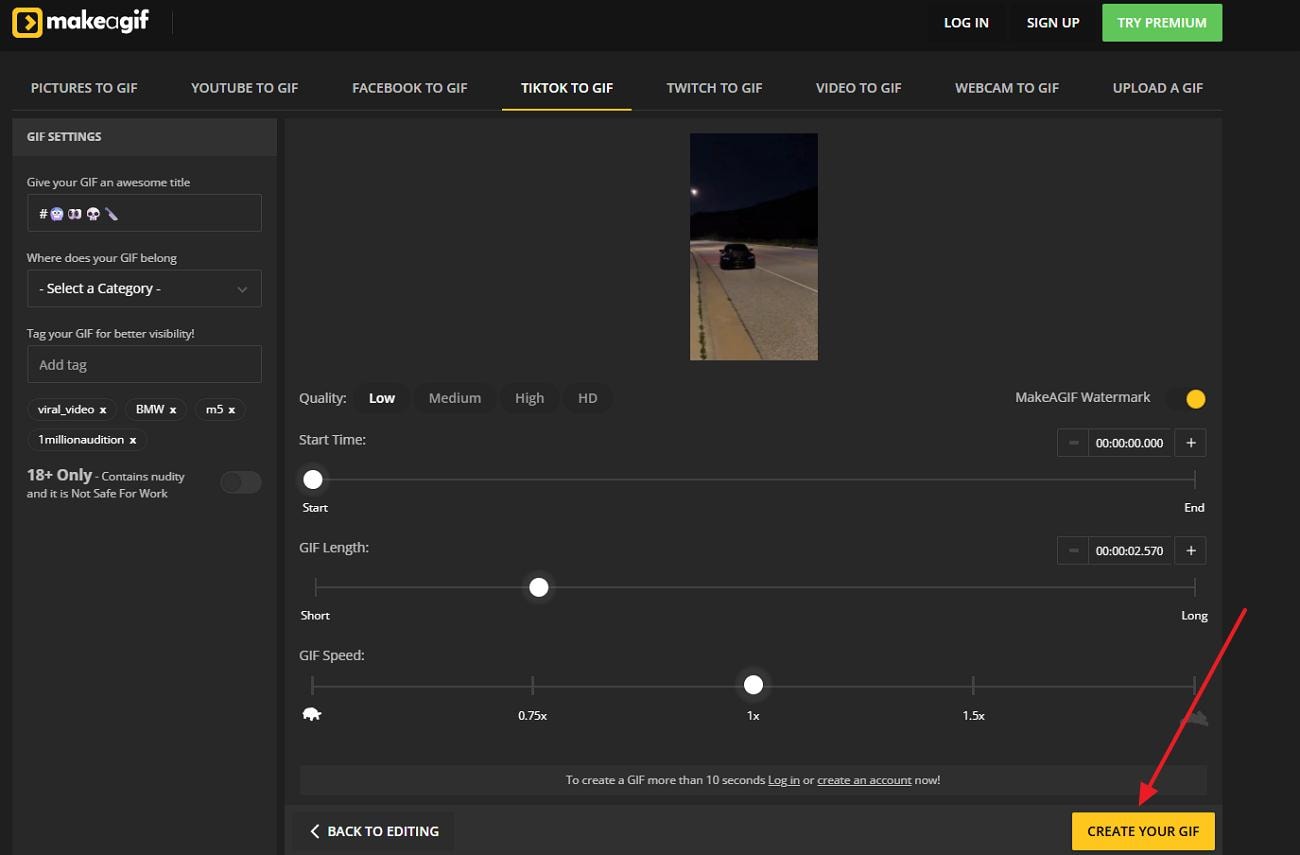This screenshot has height=855, width=1300.
Task: Click the CREATE YOUR GIF button
Action: pos(1143,831)
